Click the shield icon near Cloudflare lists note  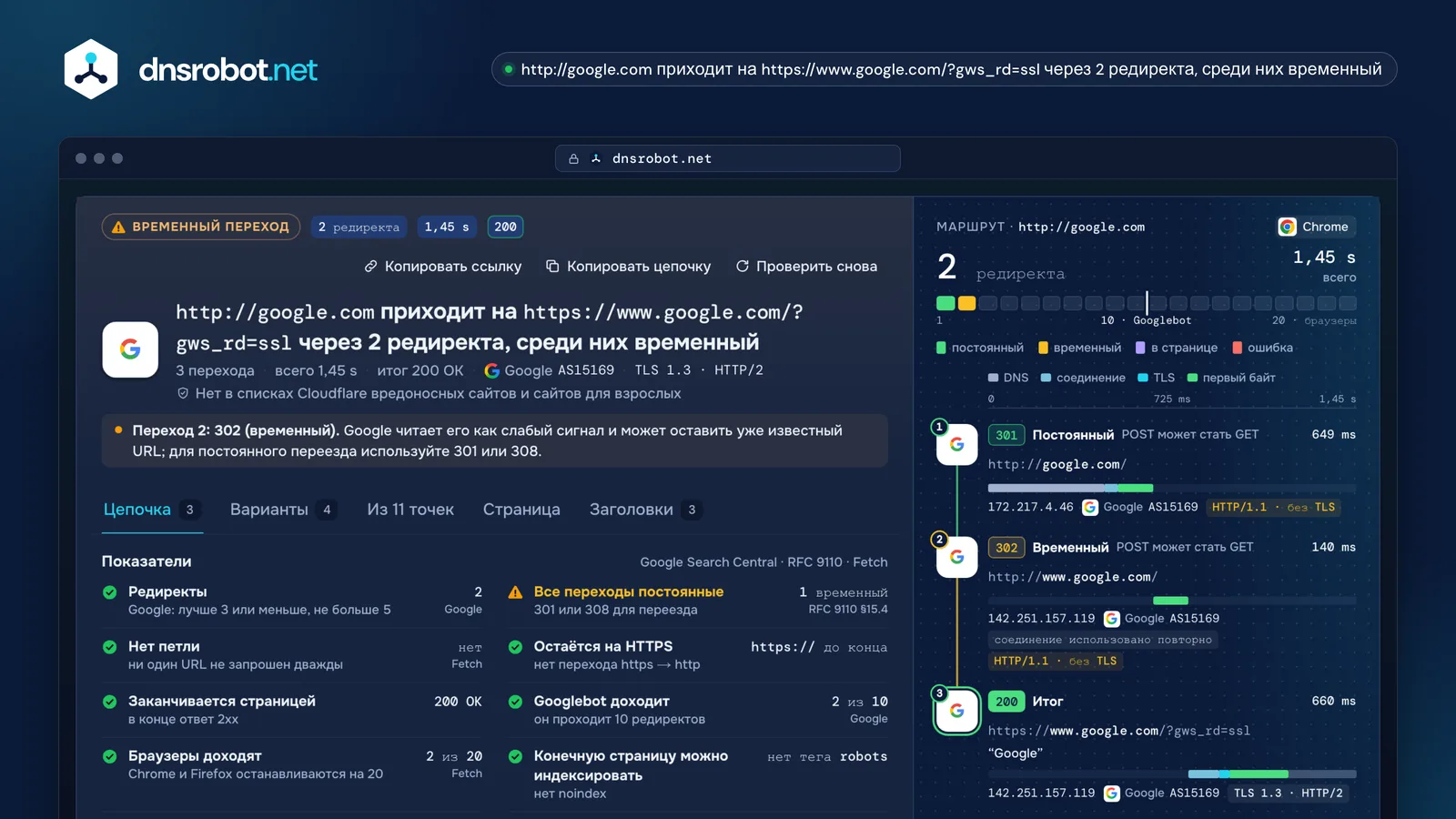(183, 394)
